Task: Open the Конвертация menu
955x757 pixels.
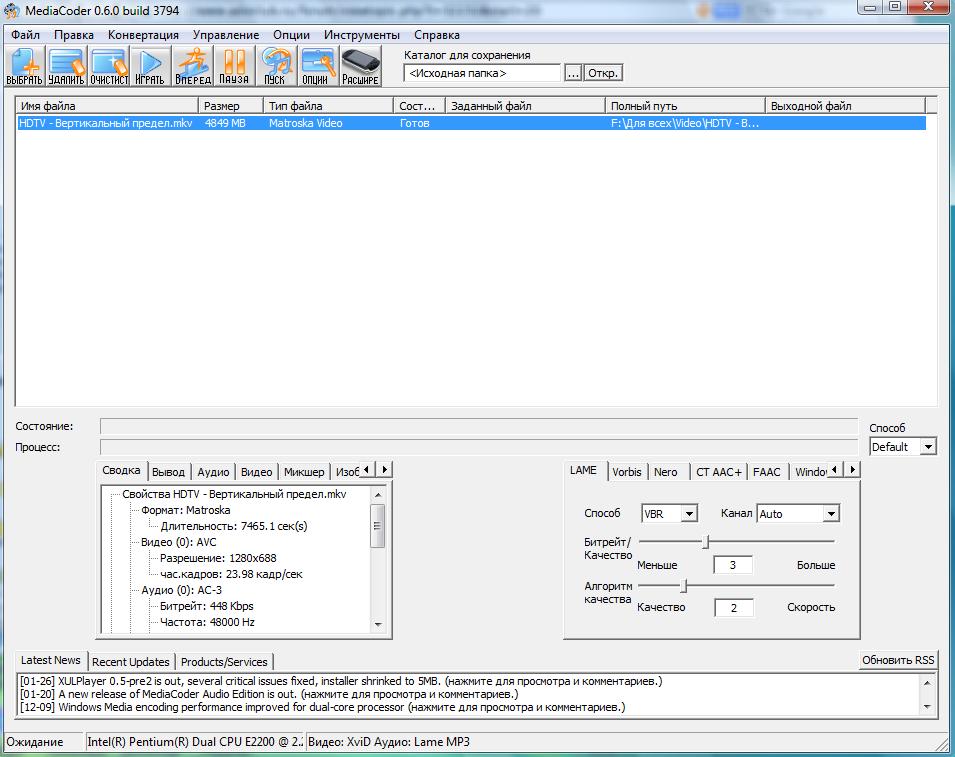Action: [x=143, y=35]
